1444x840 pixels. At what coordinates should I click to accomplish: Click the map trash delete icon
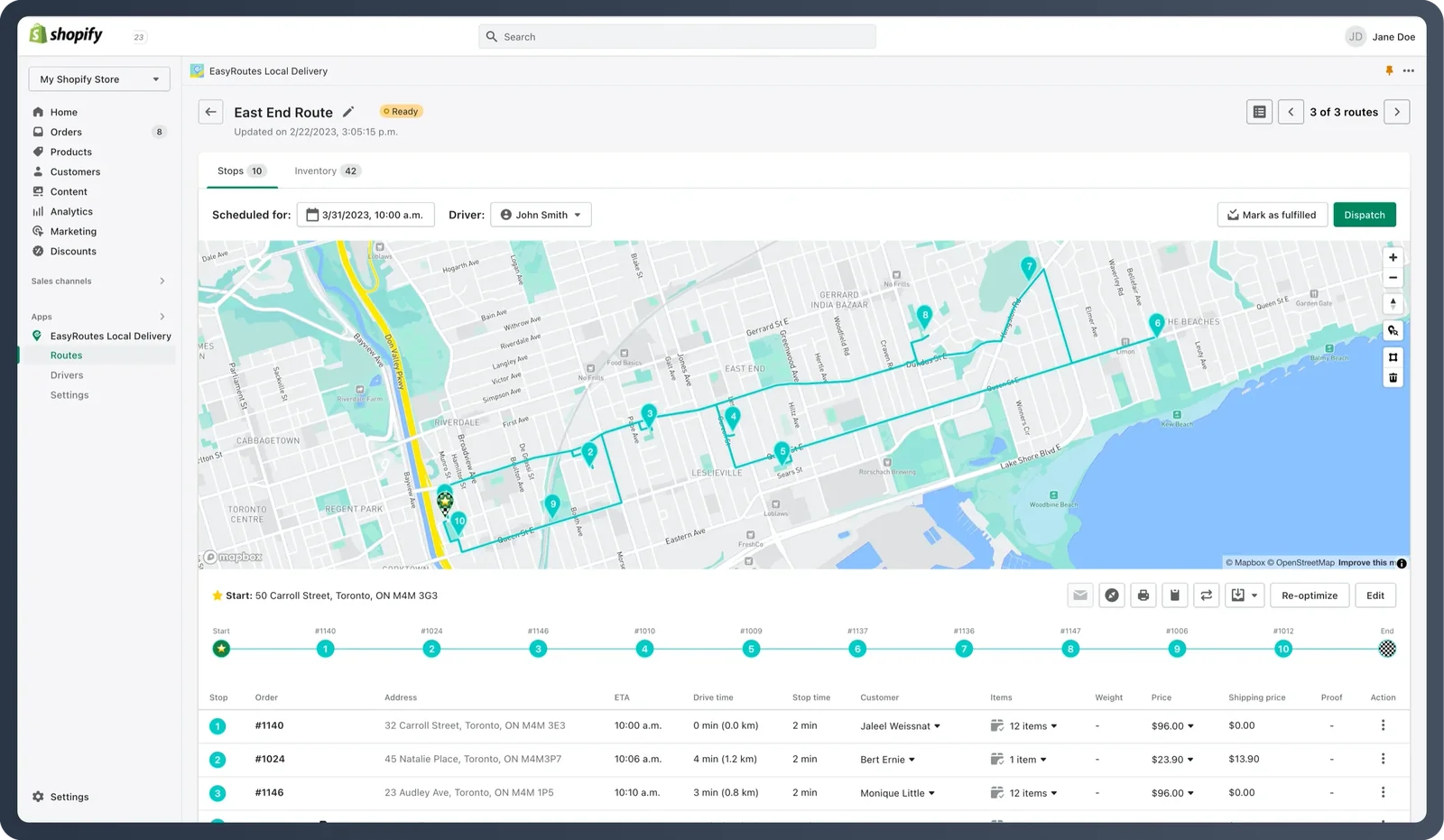coord(1393,378)
